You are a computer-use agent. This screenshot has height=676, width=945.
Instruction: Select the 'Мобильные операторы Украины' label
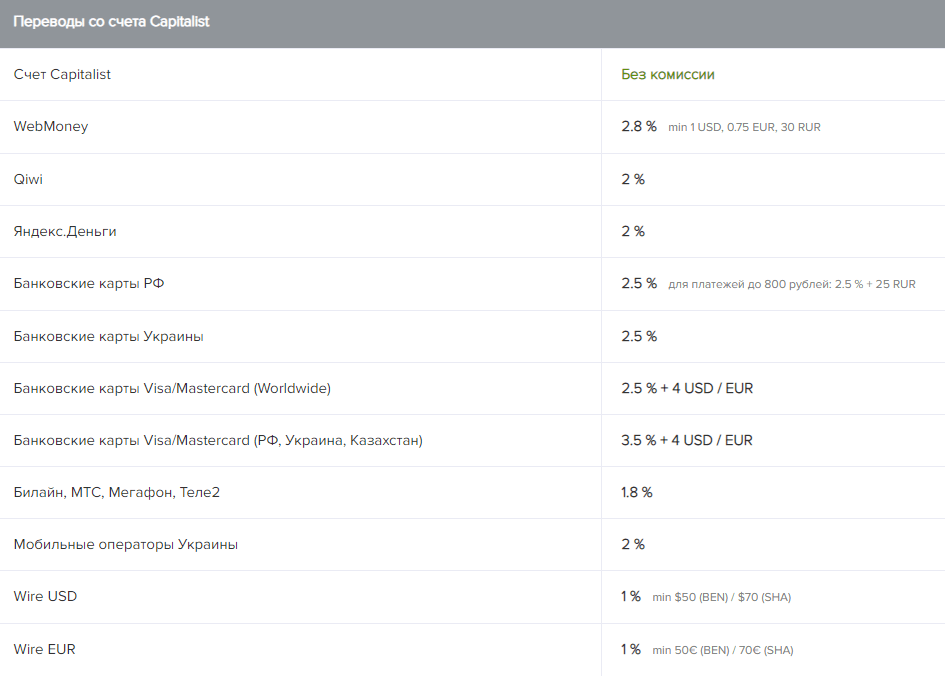point(126,545)
